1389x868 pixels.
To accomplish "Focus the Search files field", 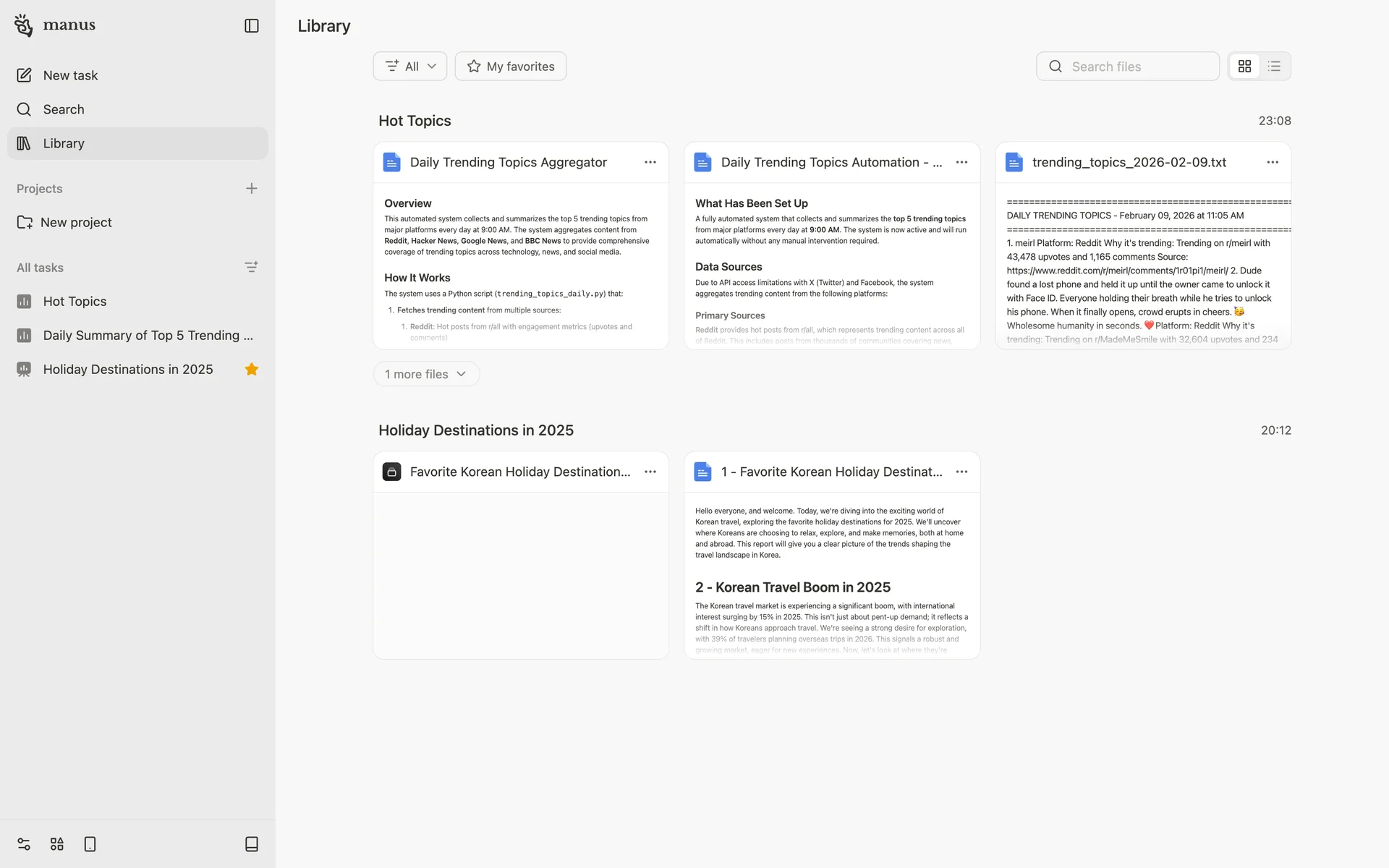I will (1139, 67).
